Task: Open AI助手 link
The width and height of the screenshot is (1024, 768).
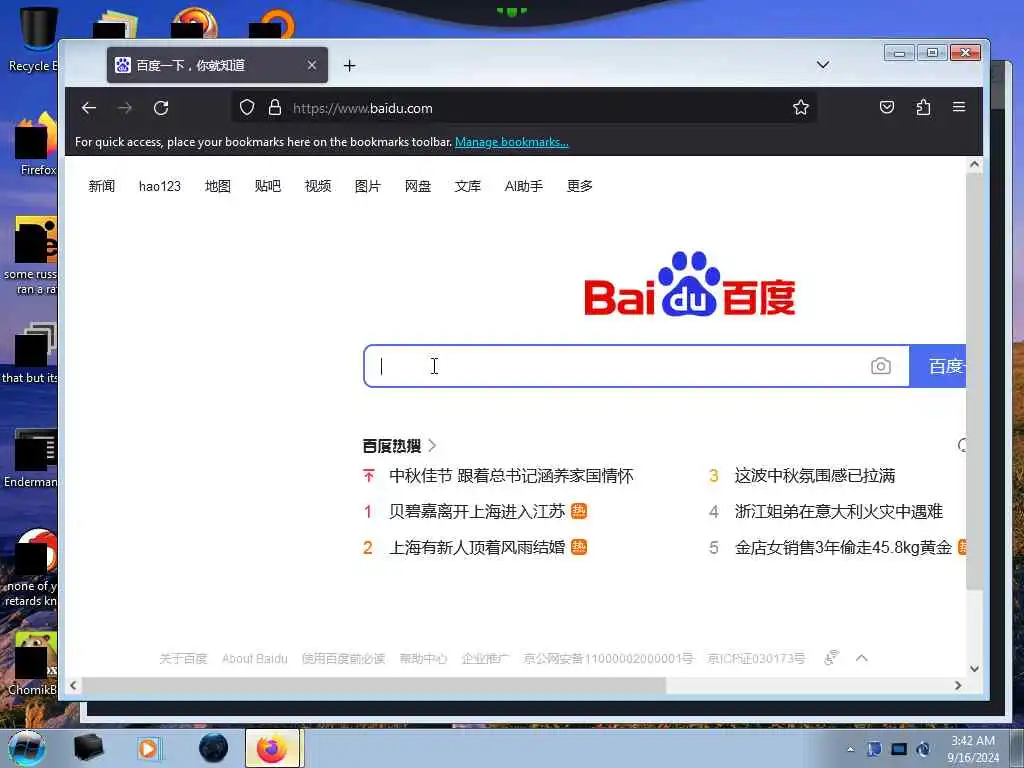Action: point(524,186)
